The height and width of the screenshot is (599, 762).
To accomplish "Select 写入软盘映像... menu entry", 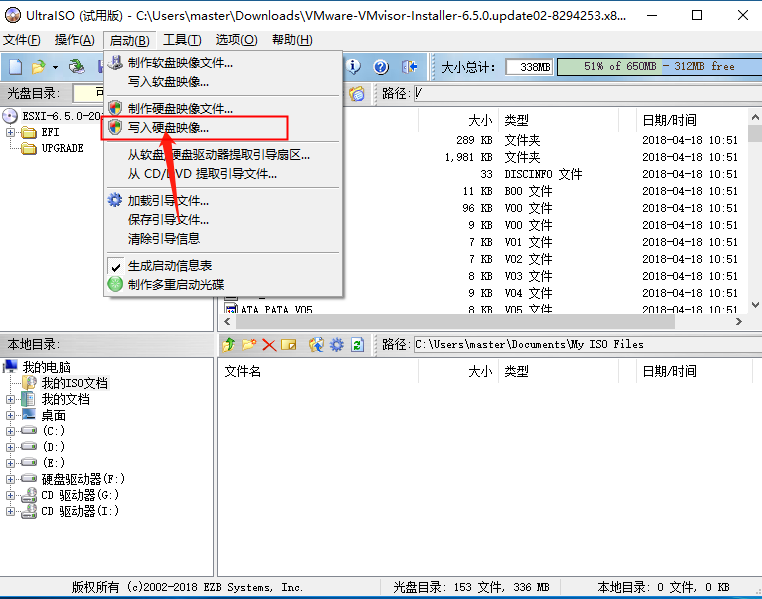I will 224,82.
